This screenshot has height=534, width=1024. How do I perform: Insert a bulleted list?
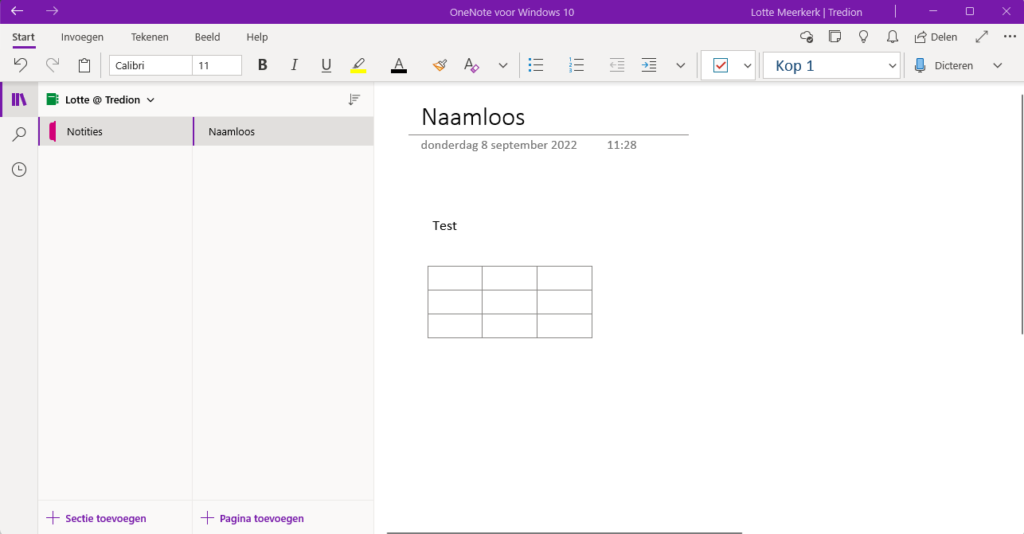click(536, 65)
